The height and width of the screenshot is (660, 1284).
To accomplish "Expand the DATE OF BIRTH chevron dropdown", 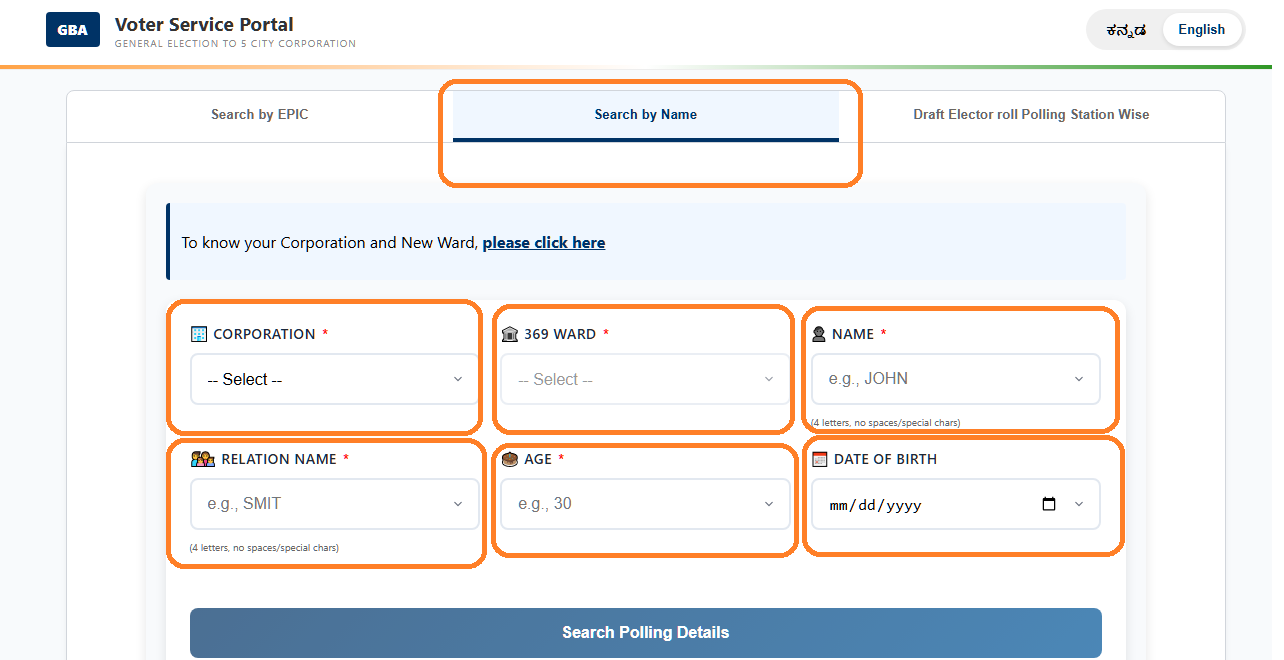I will (1078, 504).
